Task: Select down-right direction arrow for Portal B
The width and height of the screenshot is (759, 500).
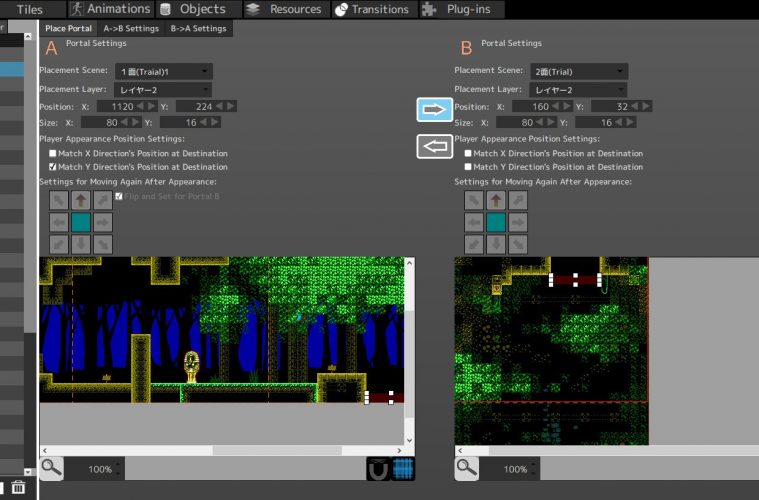Action: click(x=518, y=244)
